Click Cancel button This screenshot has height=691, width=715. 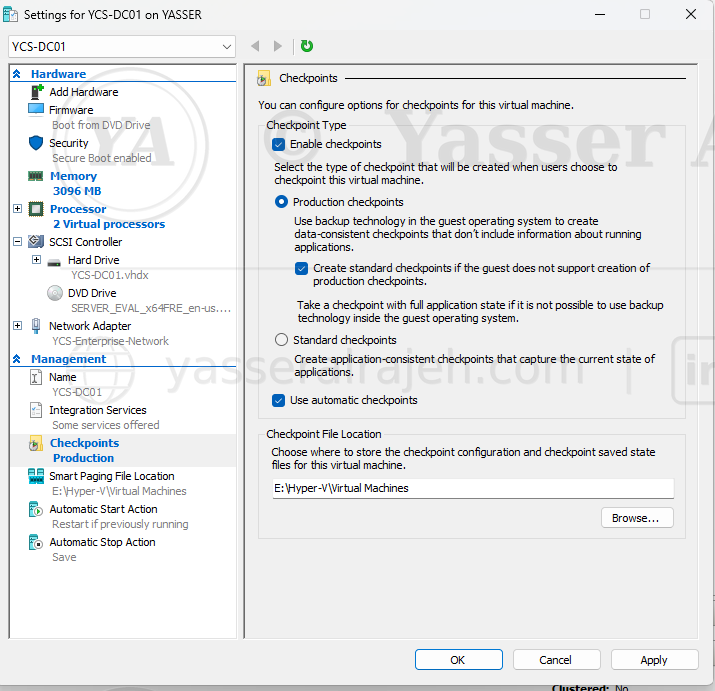[x=556, y=660]
